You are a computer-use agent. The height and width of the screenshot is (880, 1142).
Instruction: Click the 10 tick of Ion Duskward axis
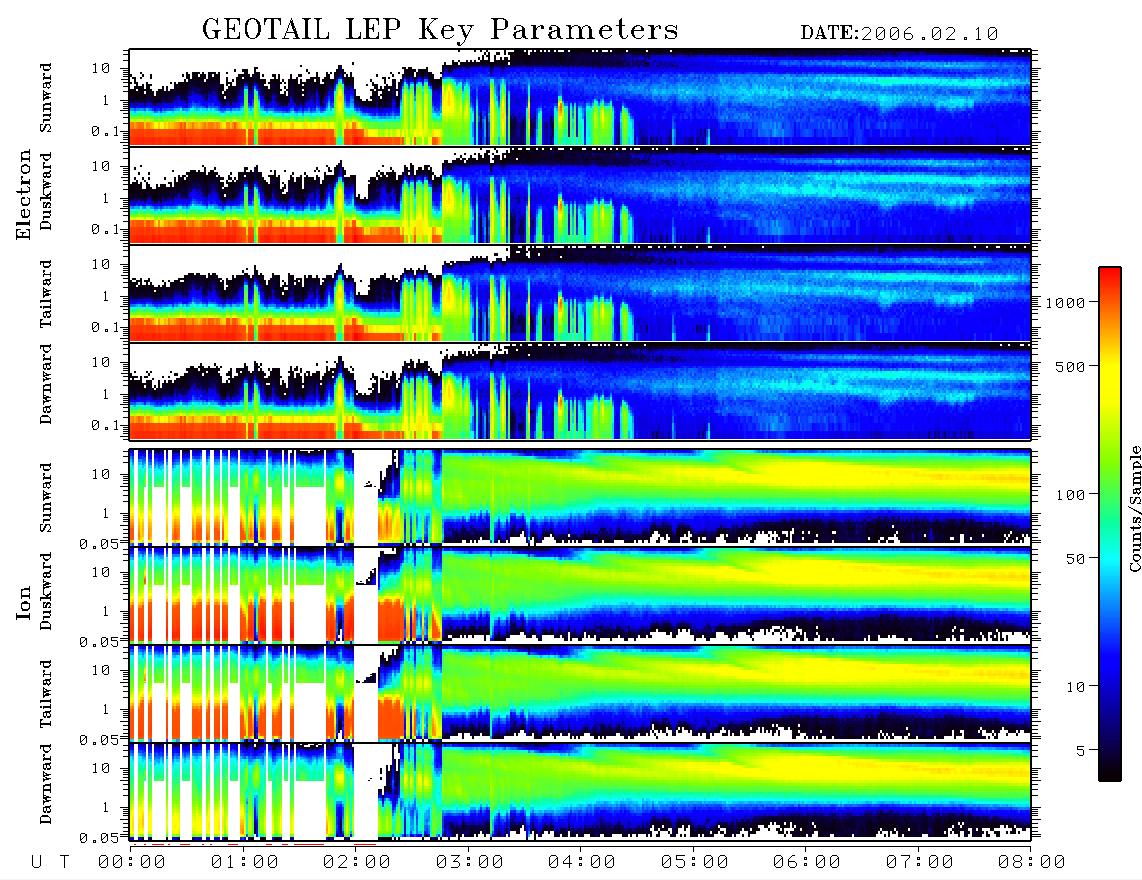[101, 572]
